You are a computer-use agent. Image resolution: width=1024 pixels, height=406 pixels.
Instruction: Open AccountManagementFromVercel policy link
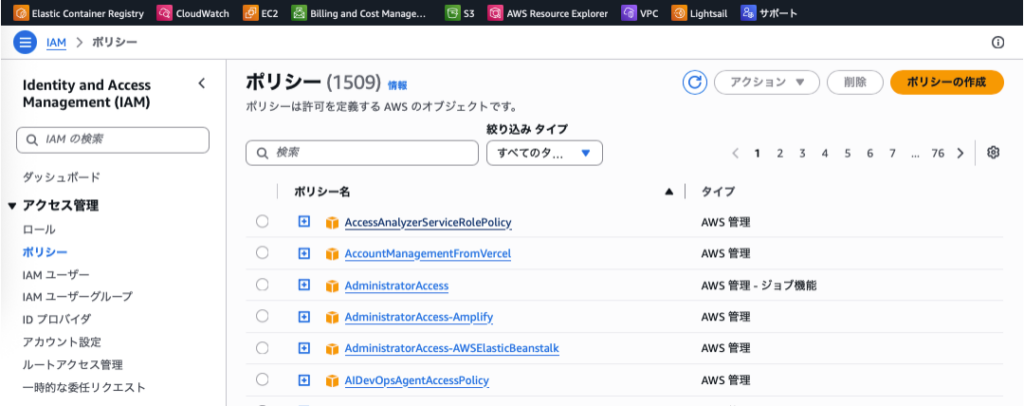pyautogui.click(x=428, y=254)
